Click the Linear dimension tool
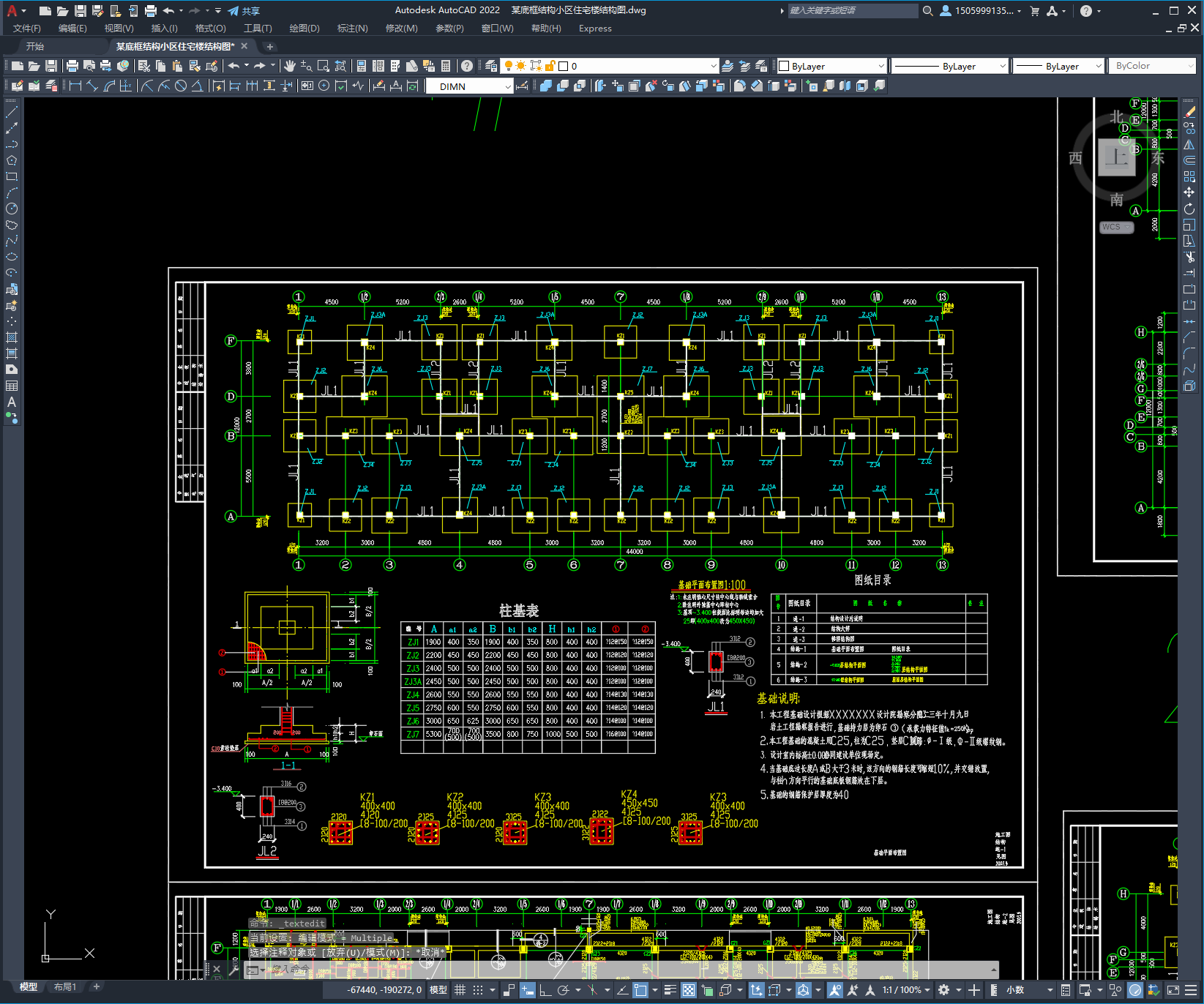 pyautogui.click(x=75, y=86)
